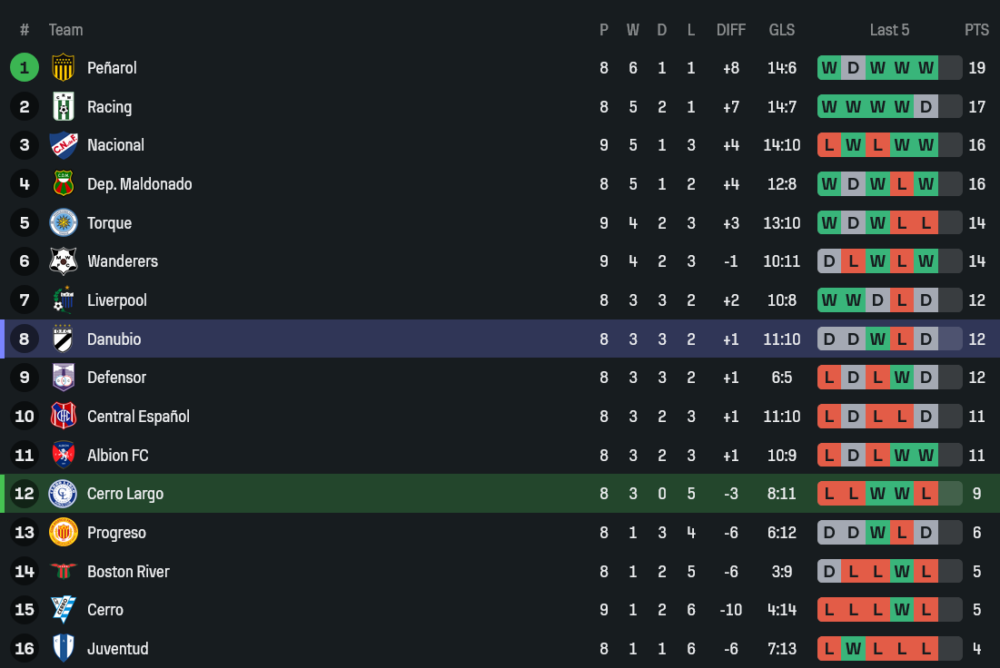Click the Central Español crest icon

click(63, 416)
